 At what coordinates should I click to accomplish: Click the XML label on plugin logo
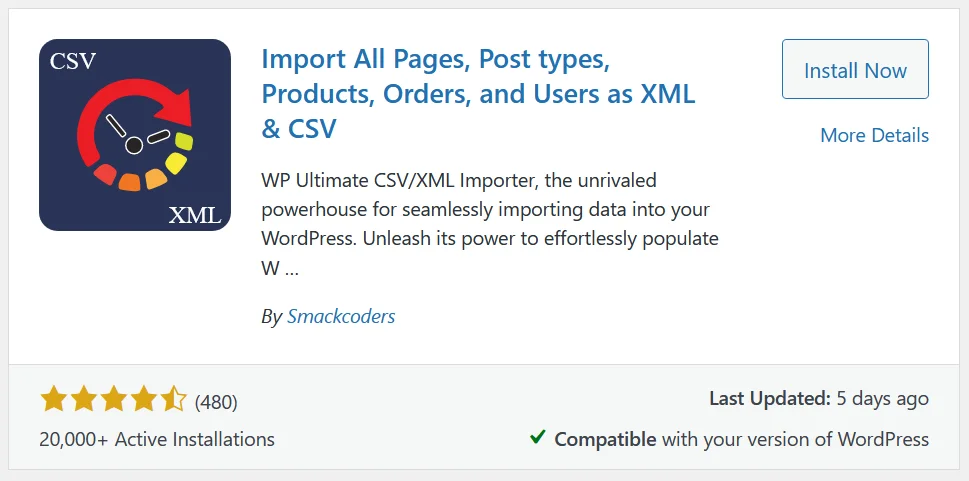[195, 214]
